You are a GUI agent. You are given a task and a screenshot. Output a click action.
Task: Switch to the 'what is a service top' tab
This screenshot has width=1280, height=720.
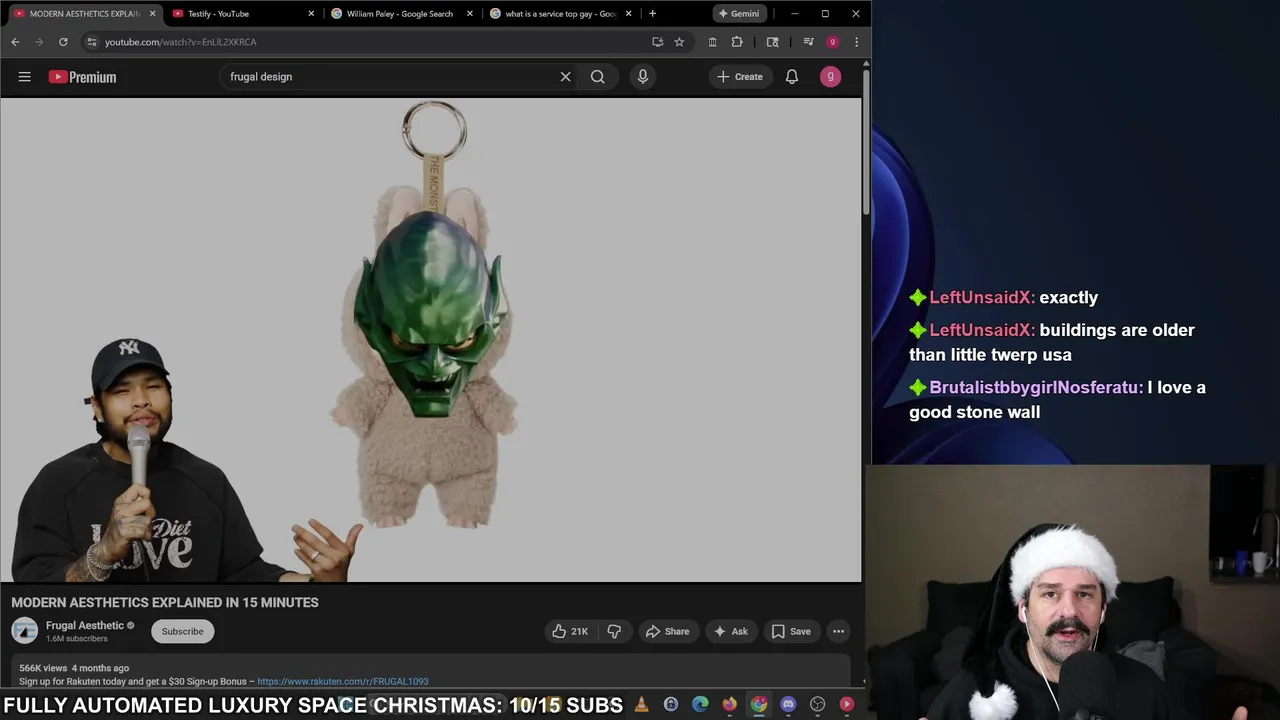coord(559,14)
